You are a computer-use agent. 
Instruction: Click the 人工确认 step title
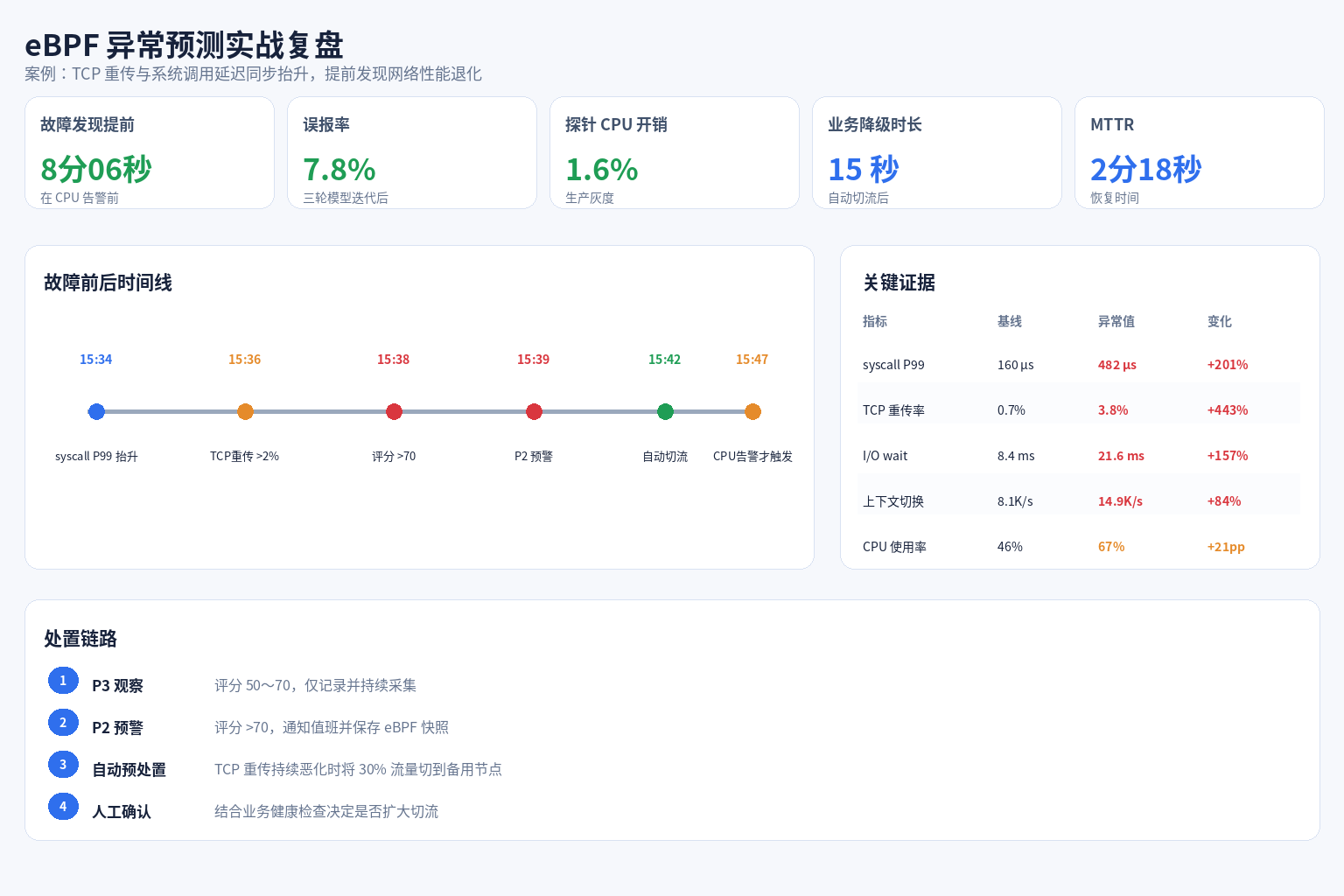coord(122,812)
